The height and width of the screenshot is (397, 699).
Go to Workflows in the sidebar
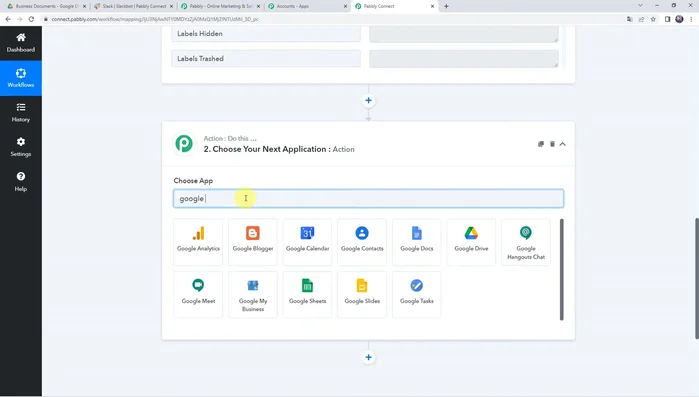pos(21,78)
